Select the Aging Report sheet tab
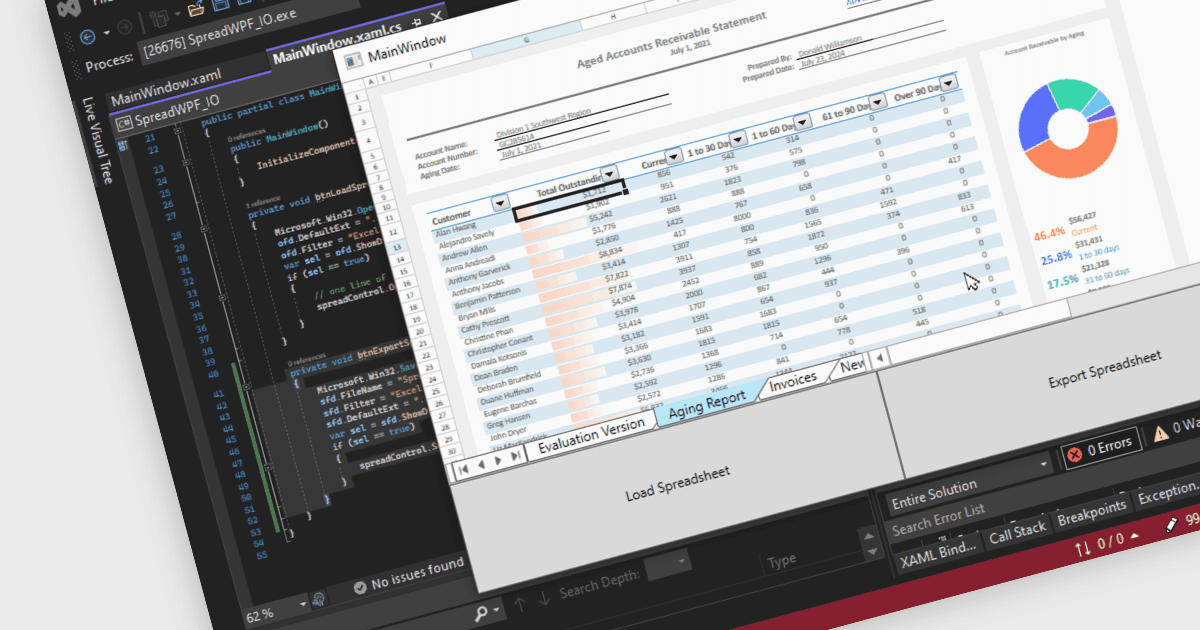This screenshot has height=630, width=1200. point(707,404)
